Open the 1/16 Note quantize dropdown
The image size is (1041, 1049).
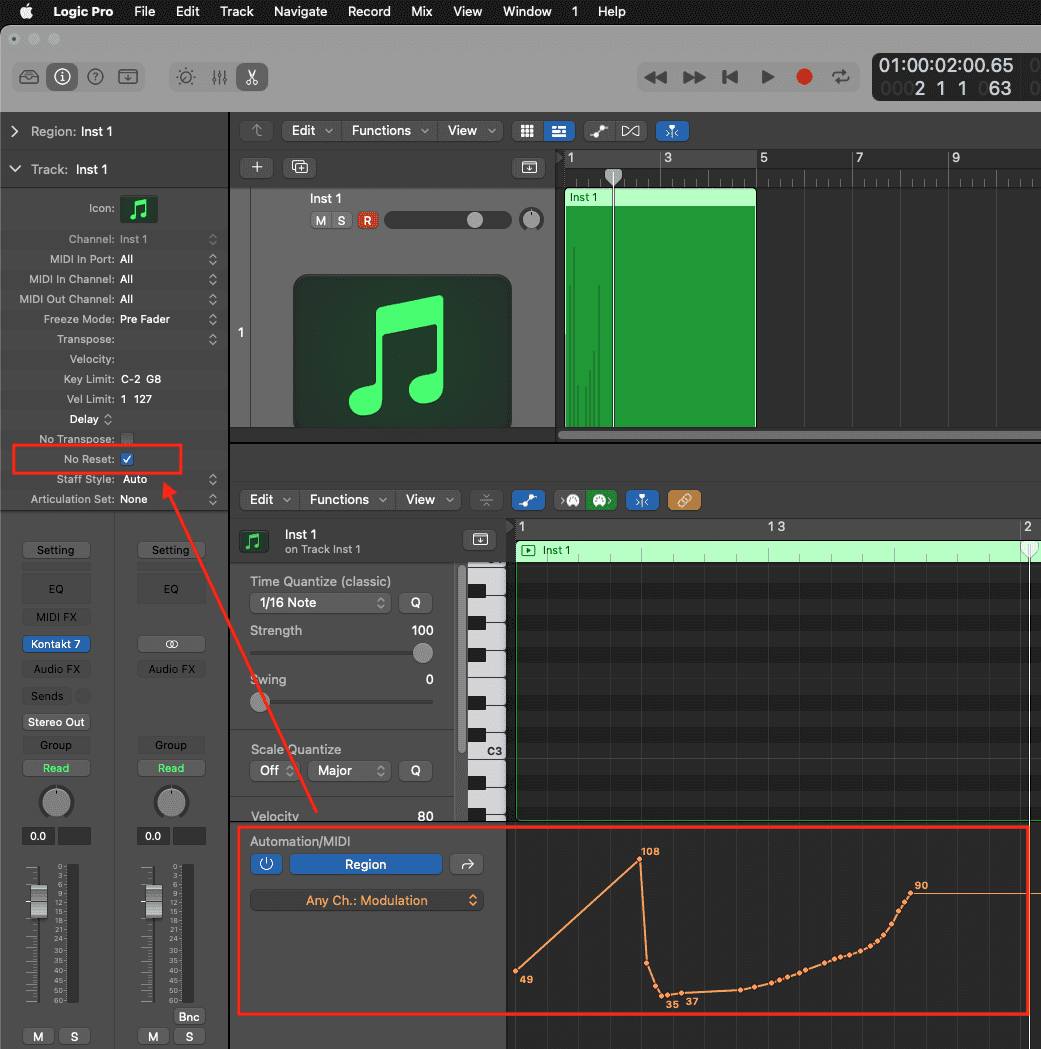click(x=320, y=602)
